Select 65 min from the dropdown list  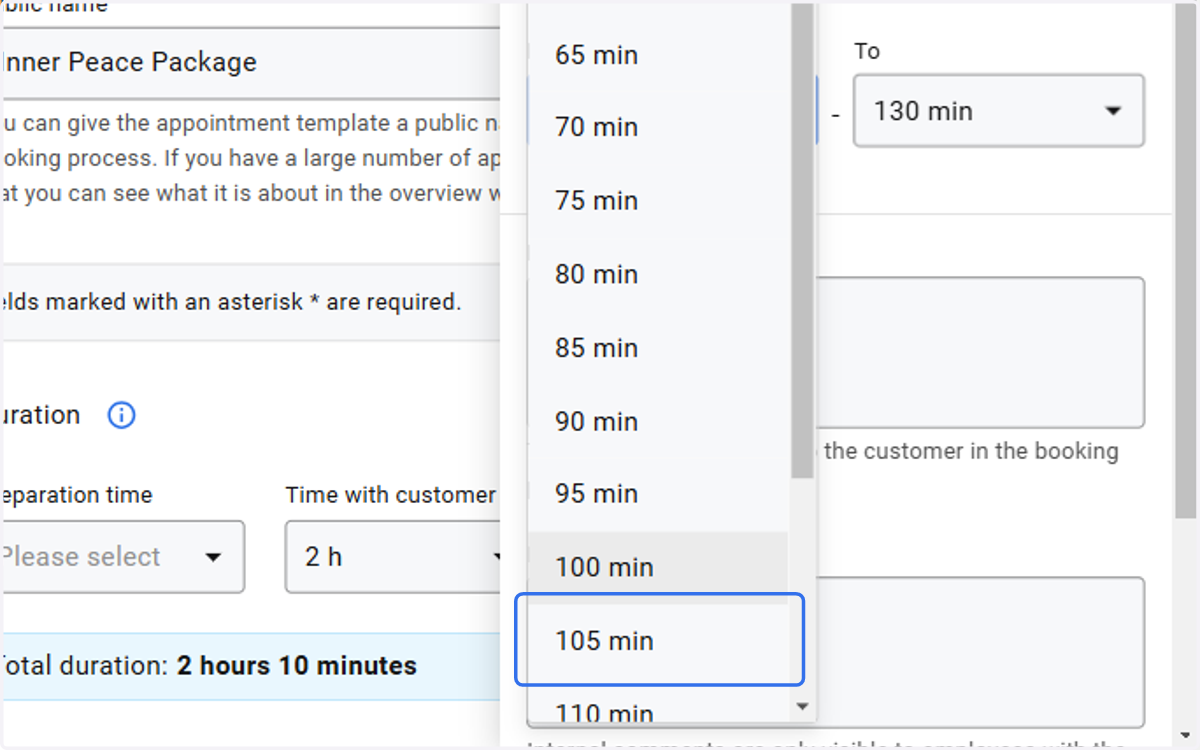(x=658, y=54)
